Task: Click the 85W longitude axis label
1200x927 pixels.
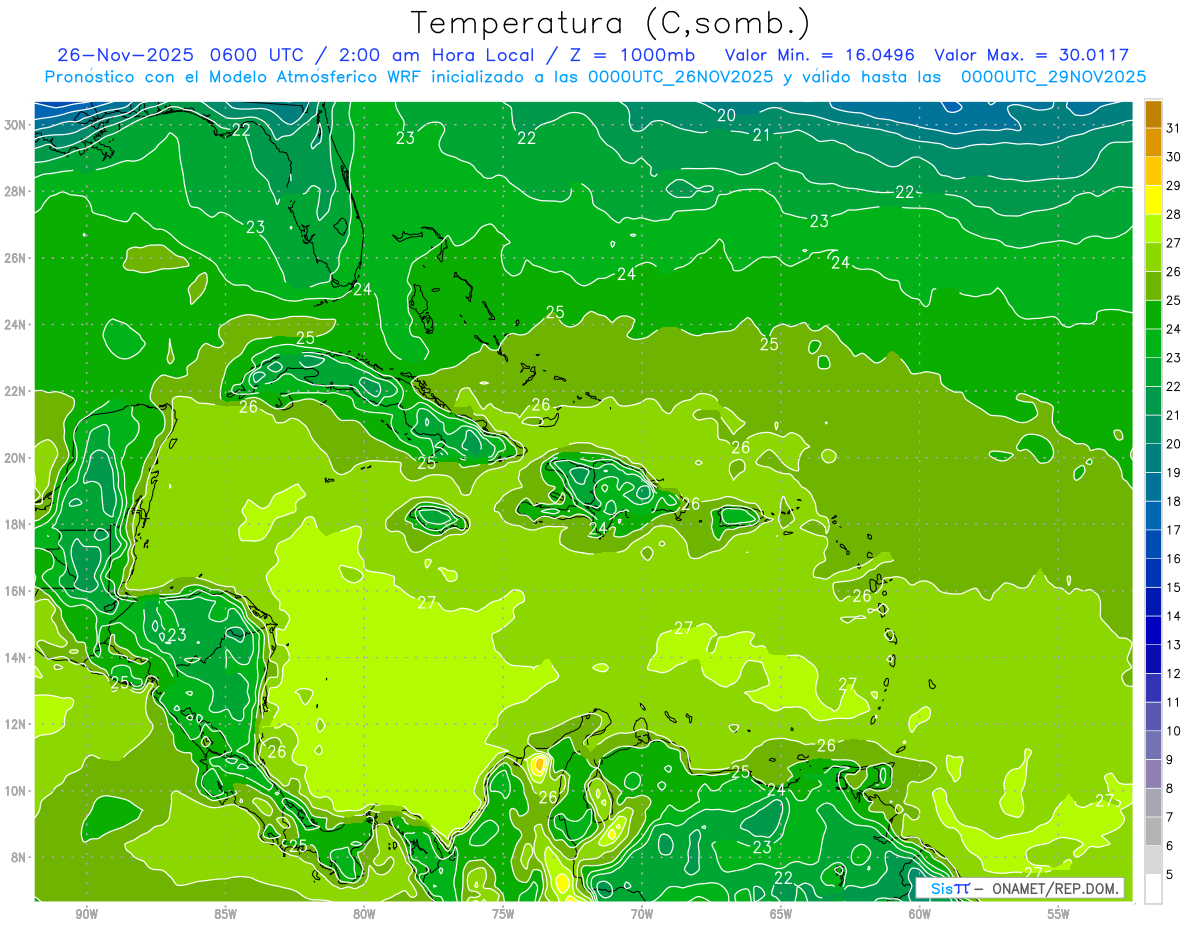Action: point(226,914)
